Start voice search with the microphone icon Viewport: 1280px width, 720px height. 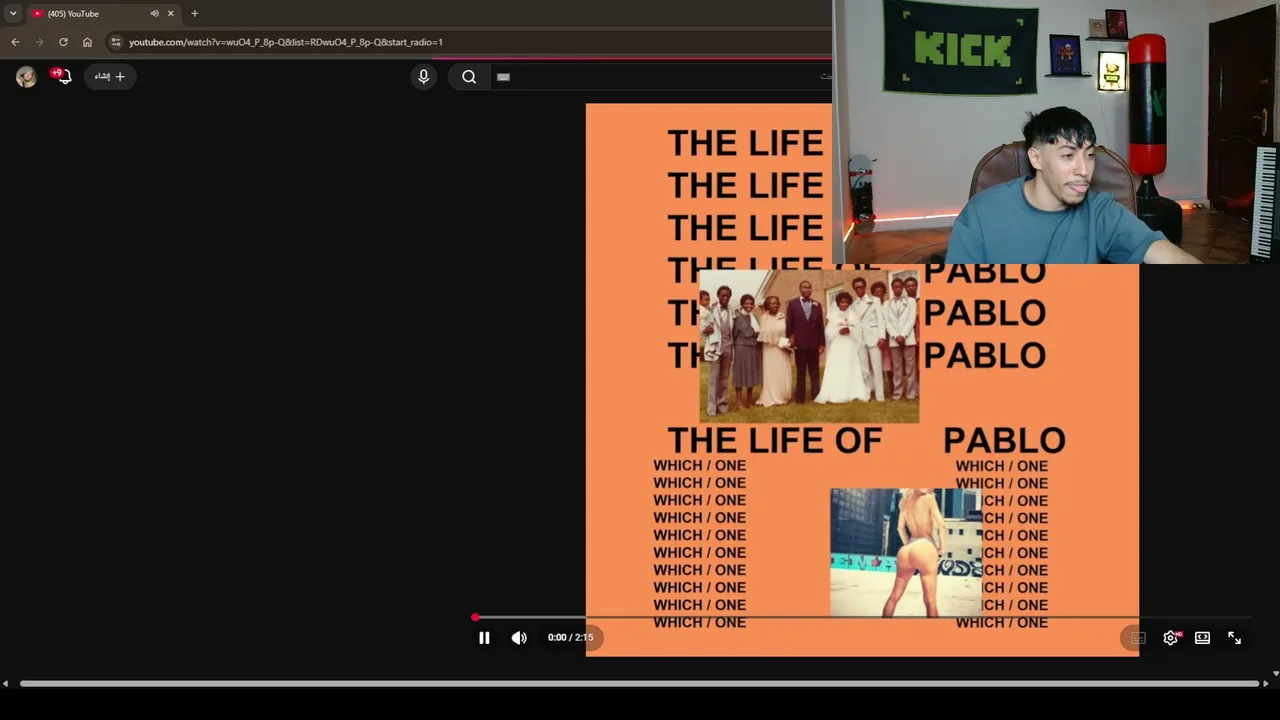(423, 77)
